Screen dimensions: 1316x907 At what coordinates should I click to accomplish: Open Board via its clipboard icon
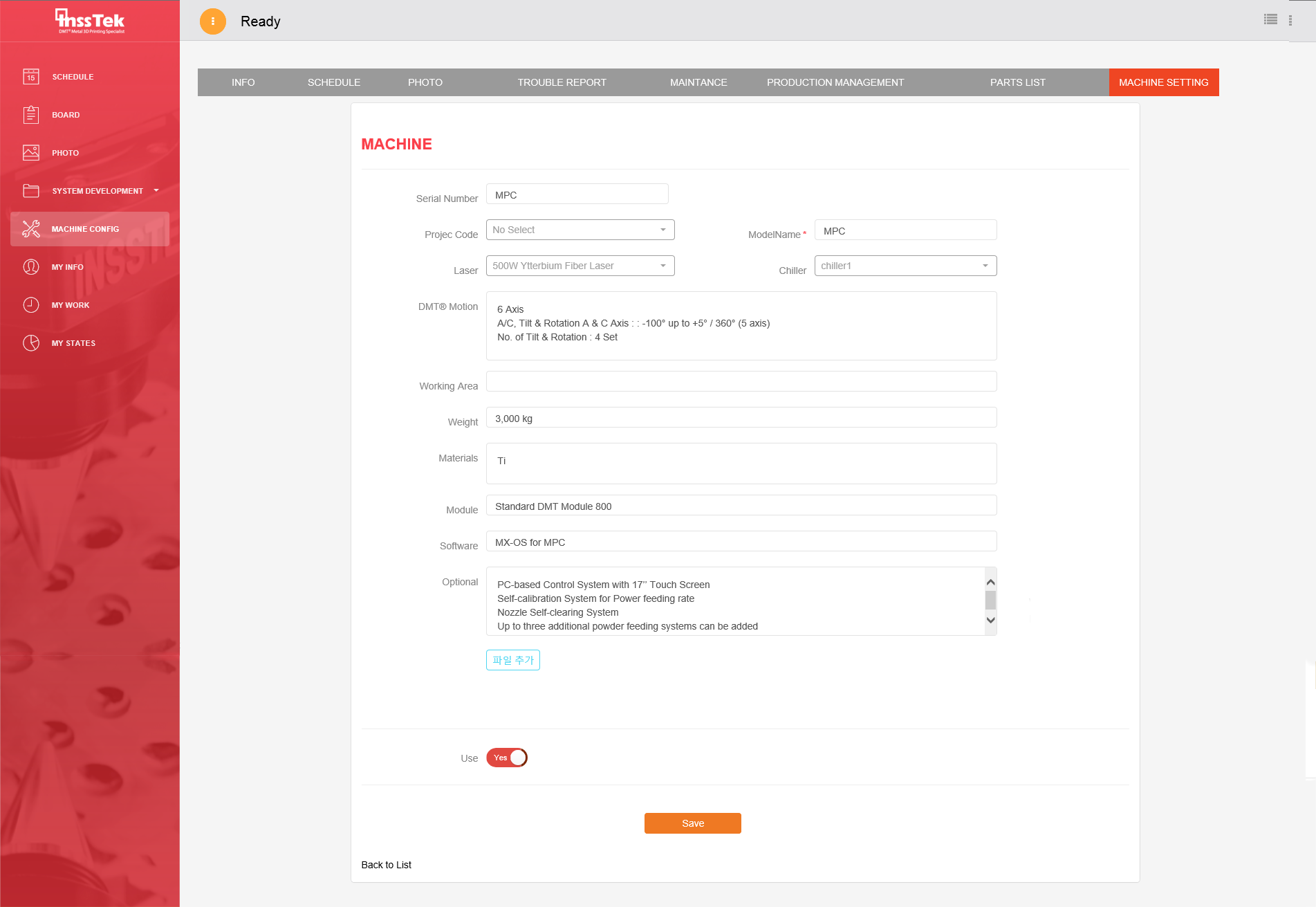tap(31, 115)
